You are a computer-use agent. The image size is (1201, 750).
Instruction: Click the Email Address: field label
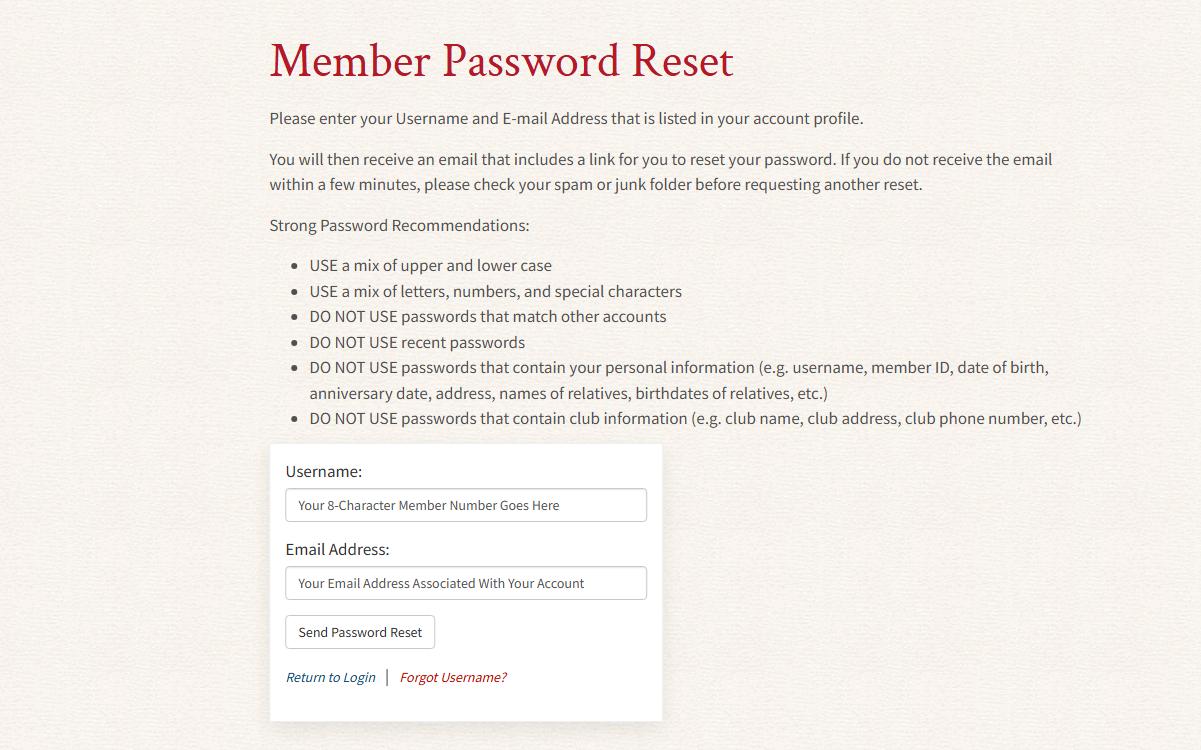coord(338,549)
